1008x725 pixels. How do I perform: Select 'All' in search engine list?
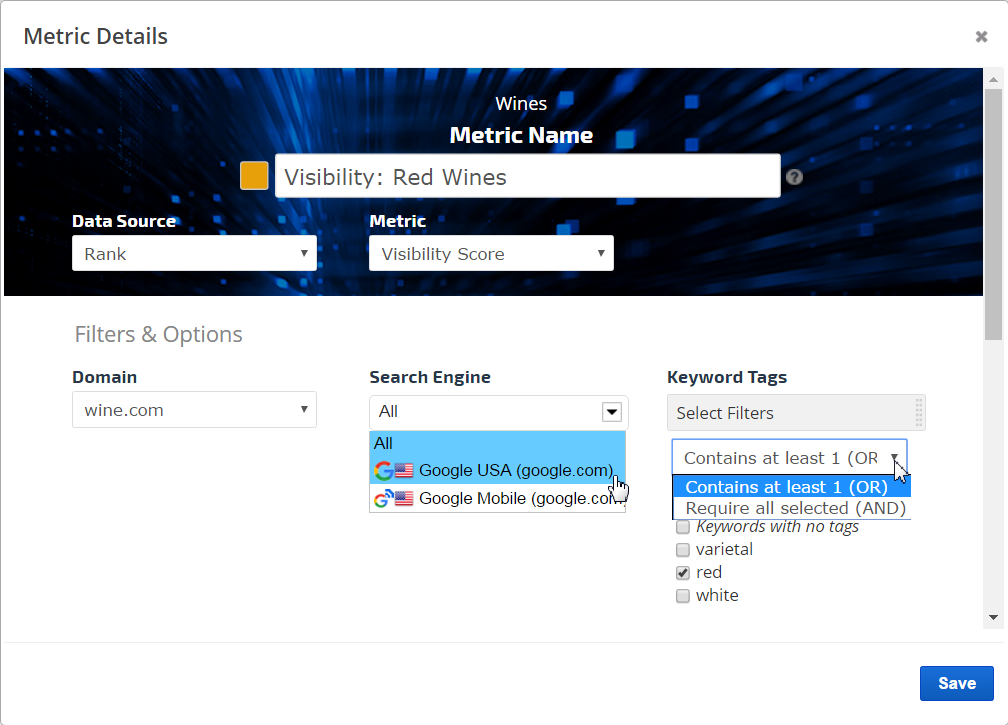(x=384, y=443)
